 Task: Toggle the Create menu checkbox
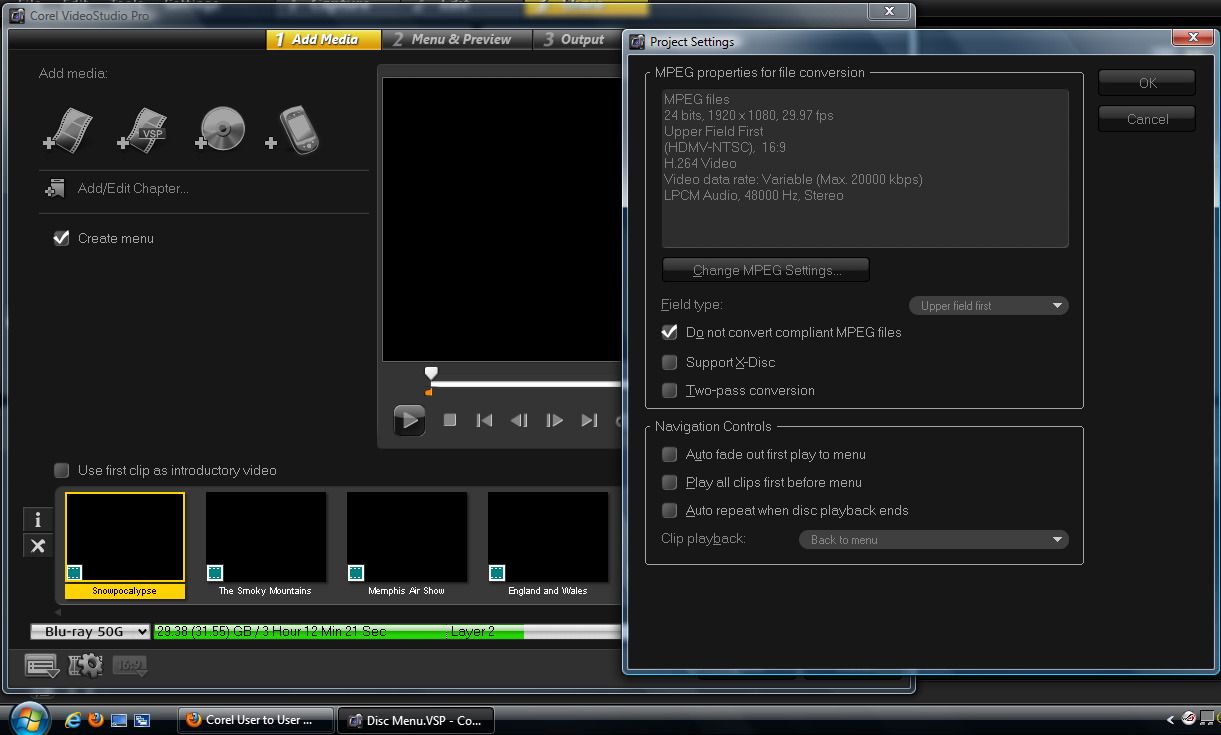point(61,238)
